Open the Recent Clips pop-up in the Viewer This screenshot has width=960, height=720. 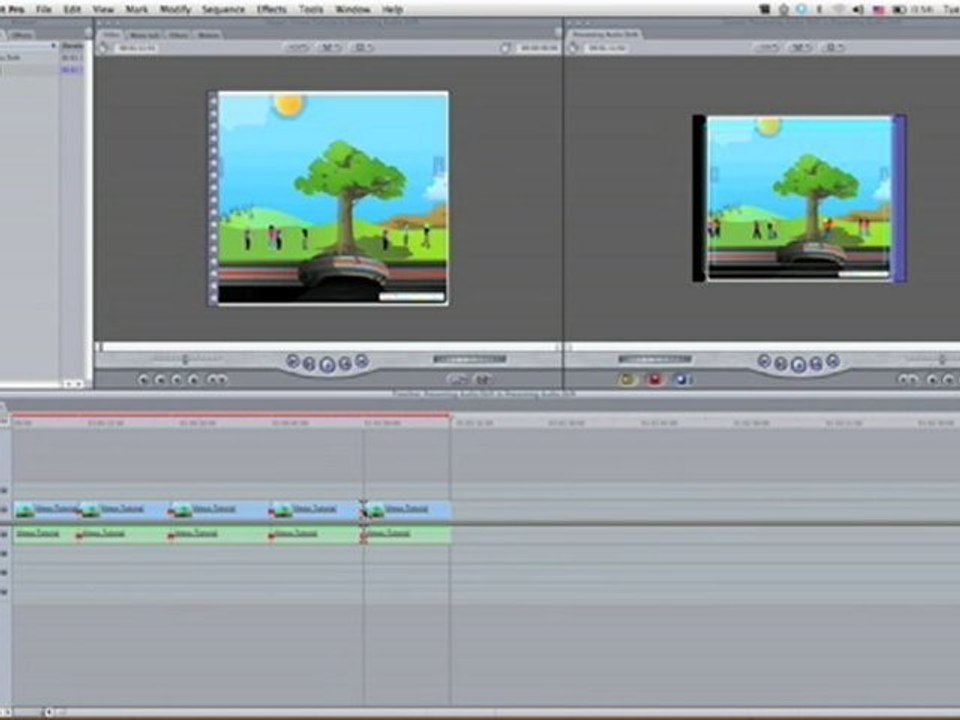(x=456, y=380)
